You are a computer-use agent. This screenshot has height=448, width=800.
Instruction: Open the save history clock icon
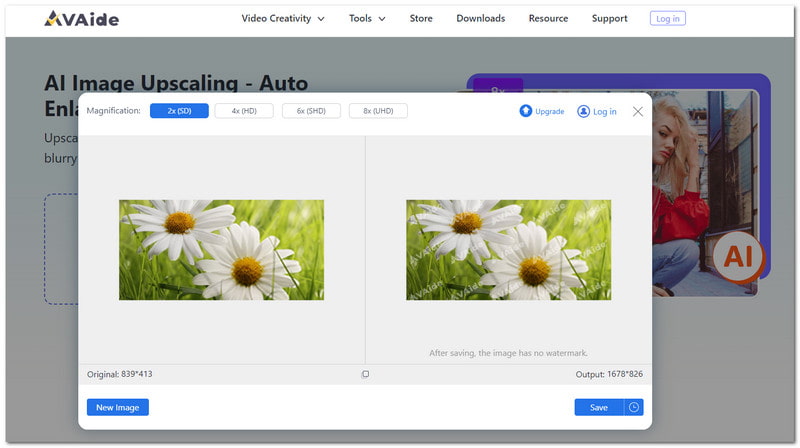coord(634,407)
